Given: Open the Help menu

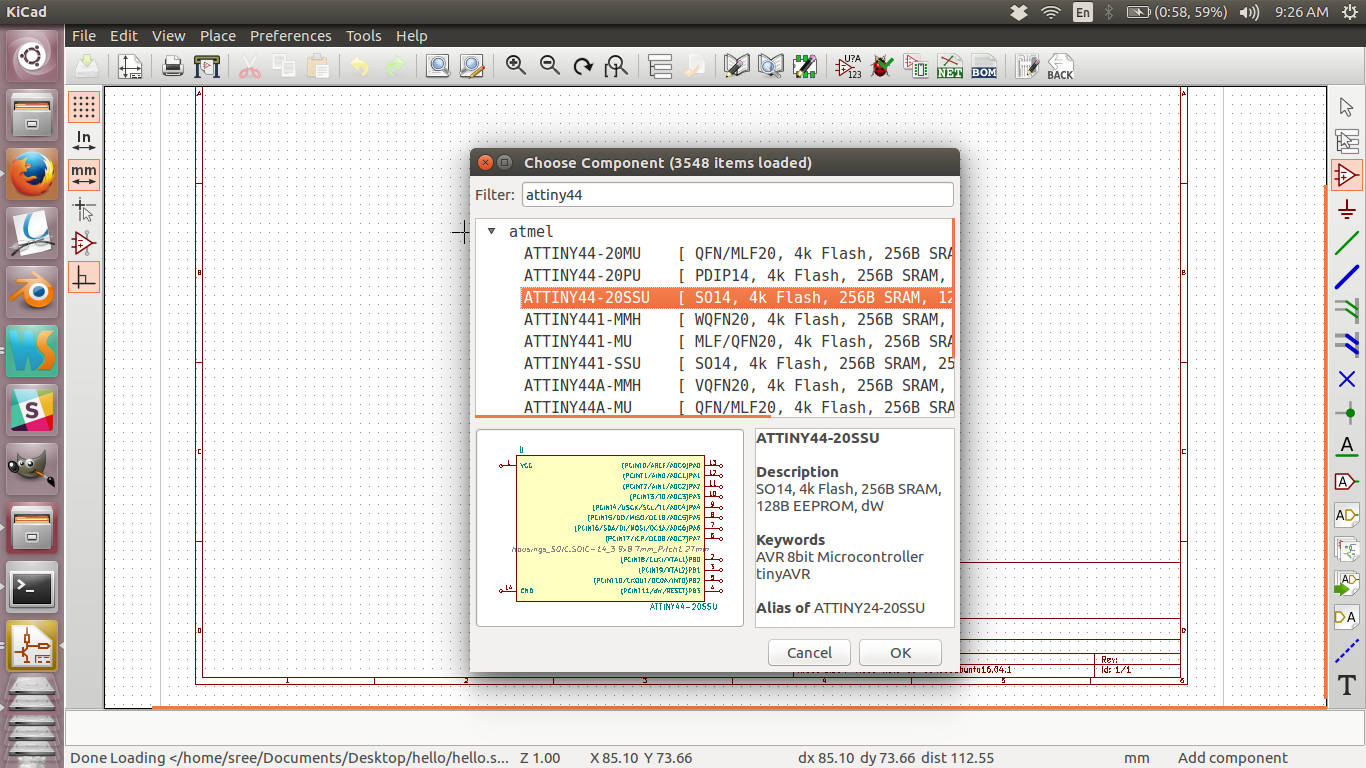Looking at the screenshot, I should tap(411, 35).
